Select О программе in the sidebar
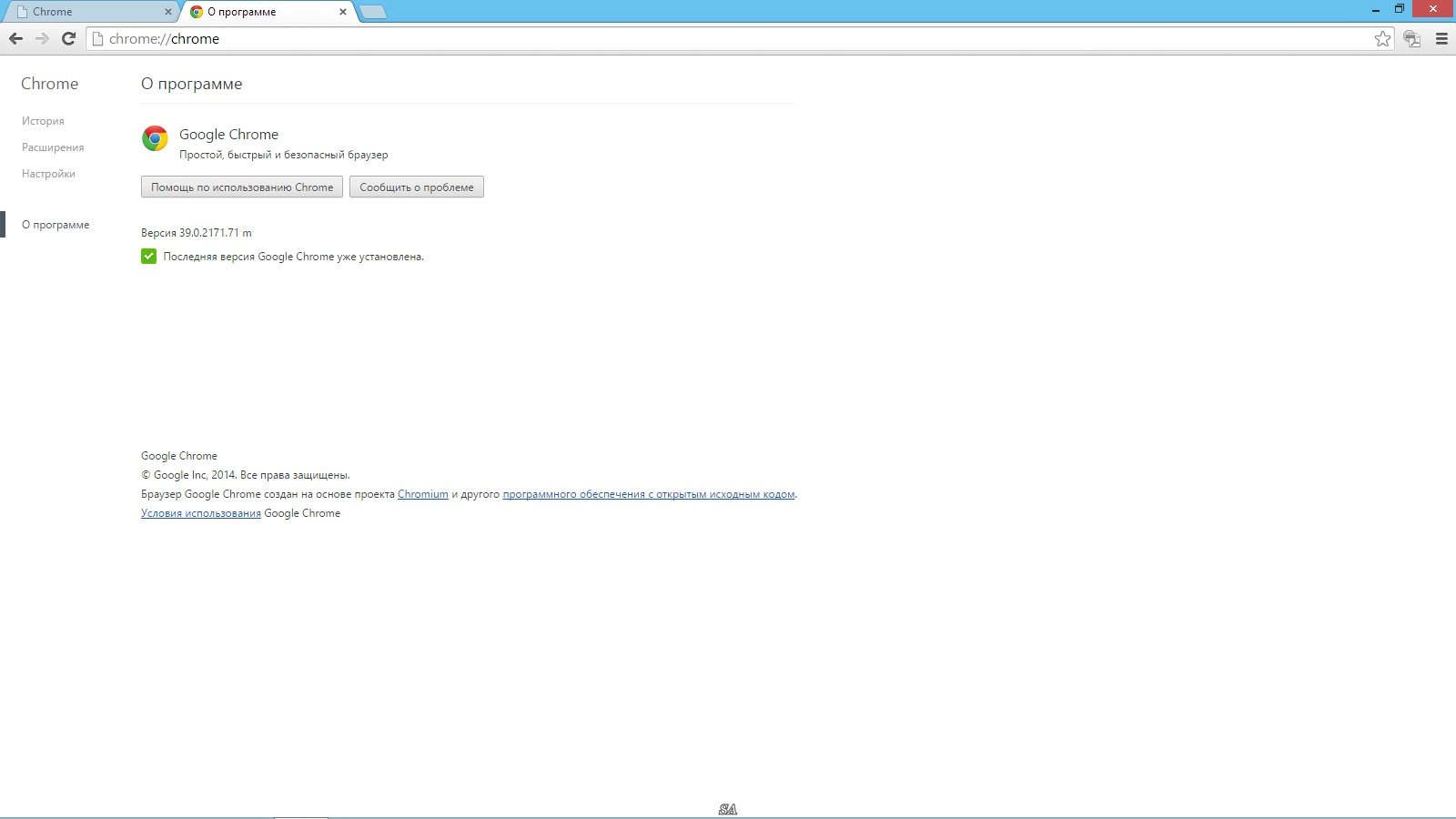Image resolution: width=1456 pixels, height=819 pixels. tap(56, 225)
